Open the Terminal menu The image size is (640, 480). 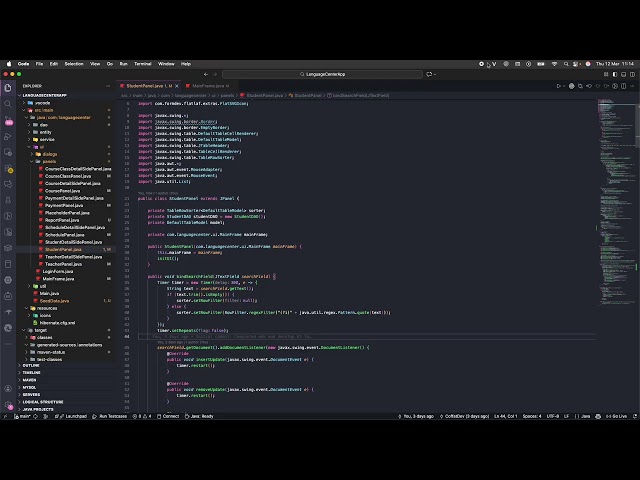(142, 64)
